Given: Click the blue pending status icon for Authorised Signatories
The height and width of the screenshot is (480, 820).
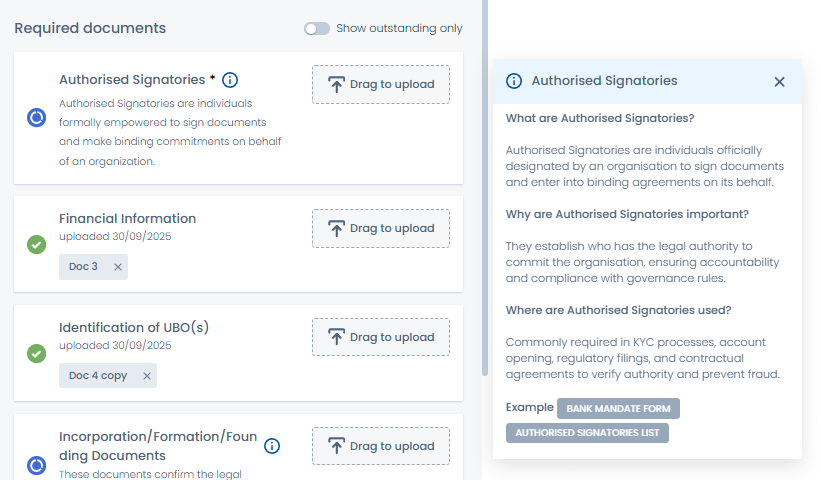Looking at the screenshot, I should click(36, 118).
